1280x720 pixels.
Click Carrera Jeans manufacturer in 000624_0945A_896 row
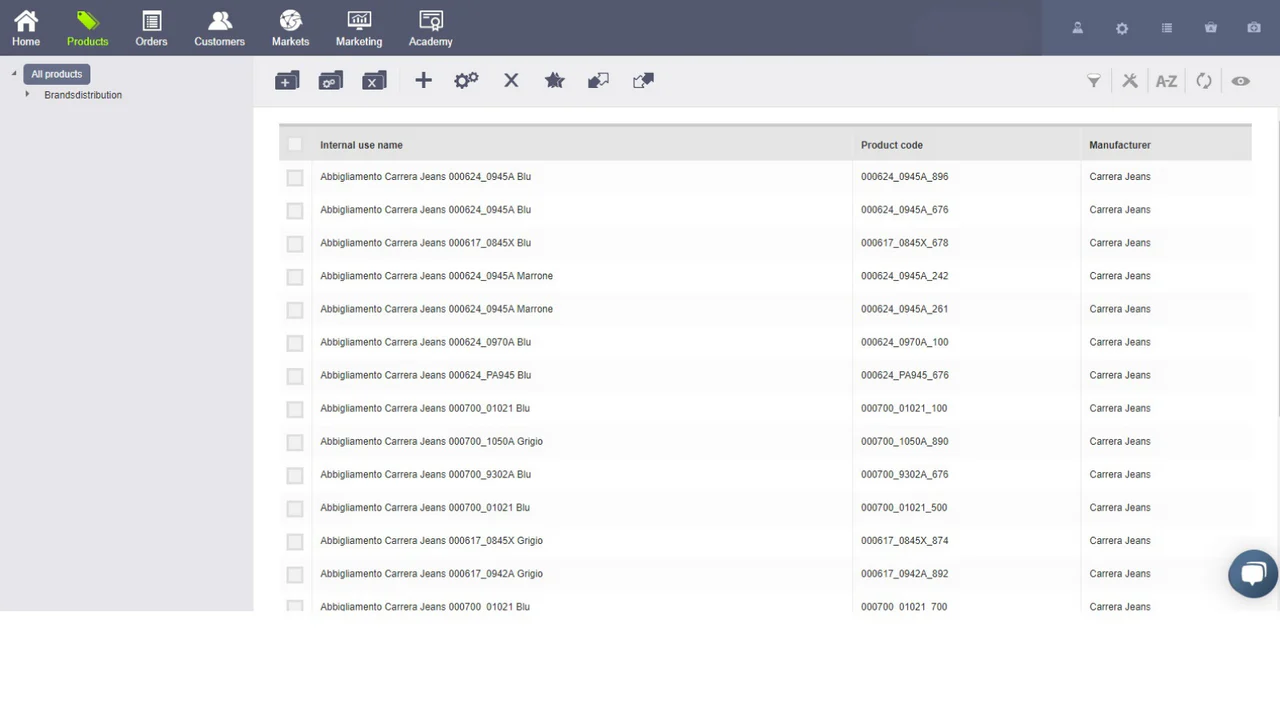tap(1119, 176)
